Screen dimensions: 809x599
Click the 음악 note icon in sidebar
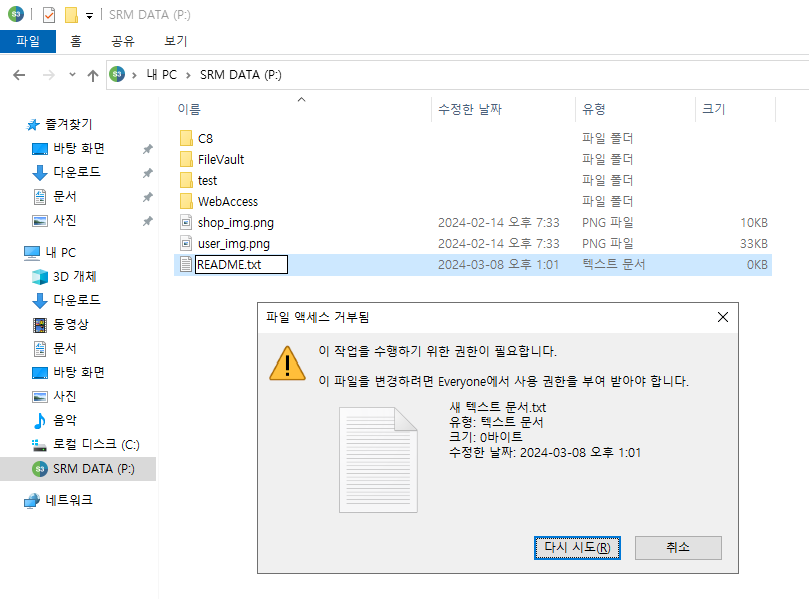(x=40, y=420)
